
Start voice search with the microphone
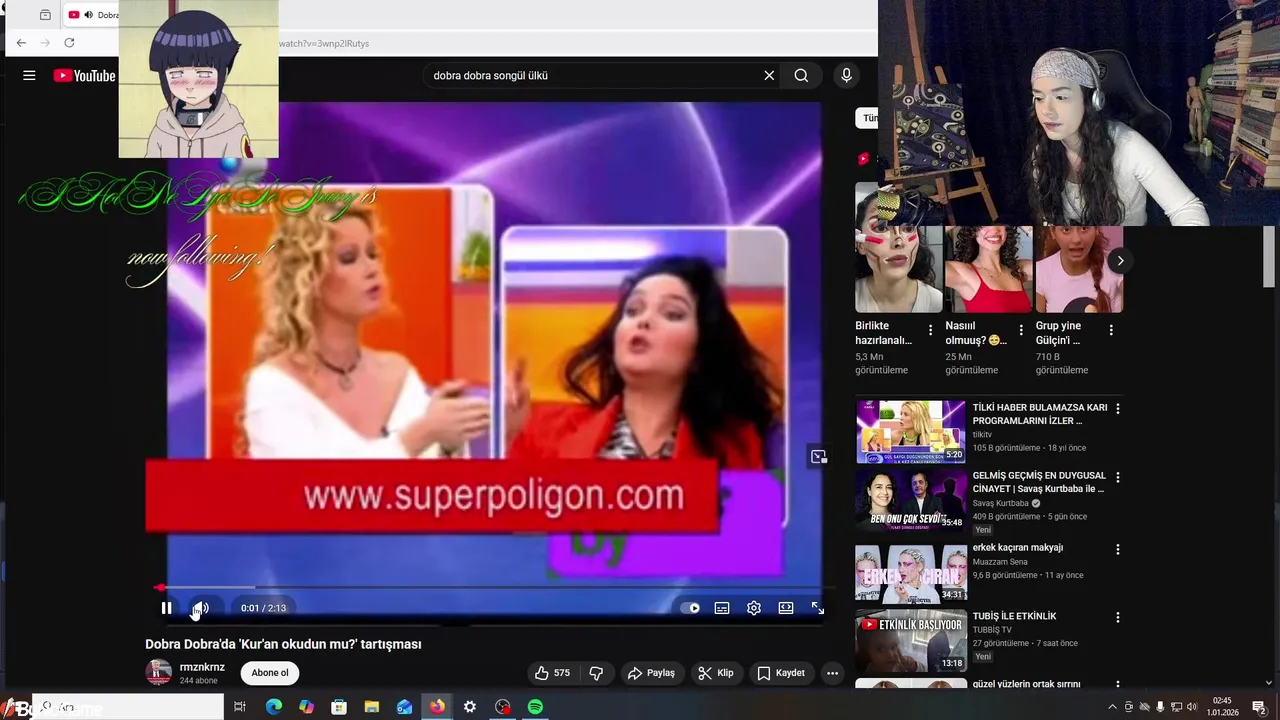point(846,75)
